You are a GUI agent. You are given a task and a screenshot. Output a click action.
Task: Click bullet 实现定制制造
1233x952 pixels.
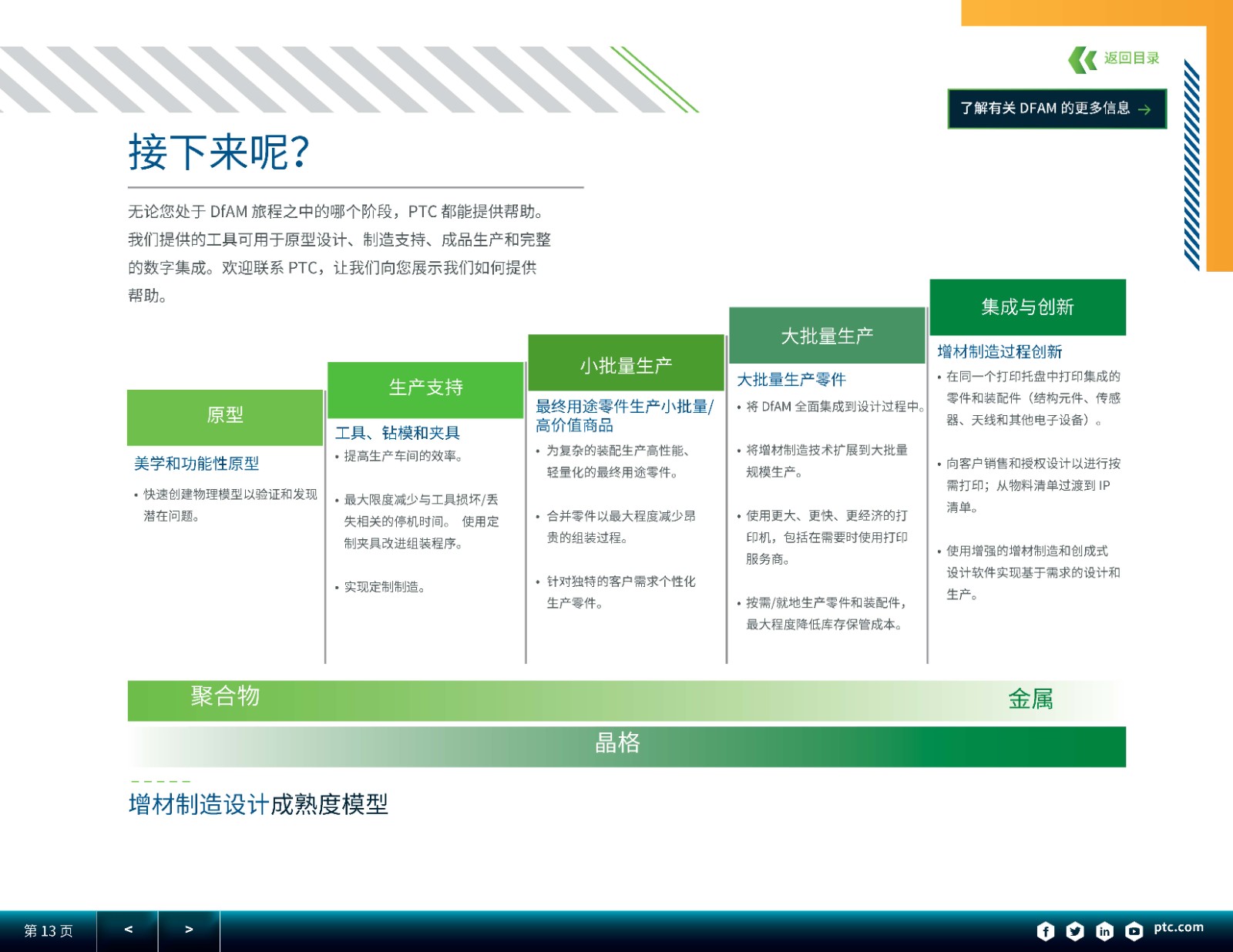385,587
